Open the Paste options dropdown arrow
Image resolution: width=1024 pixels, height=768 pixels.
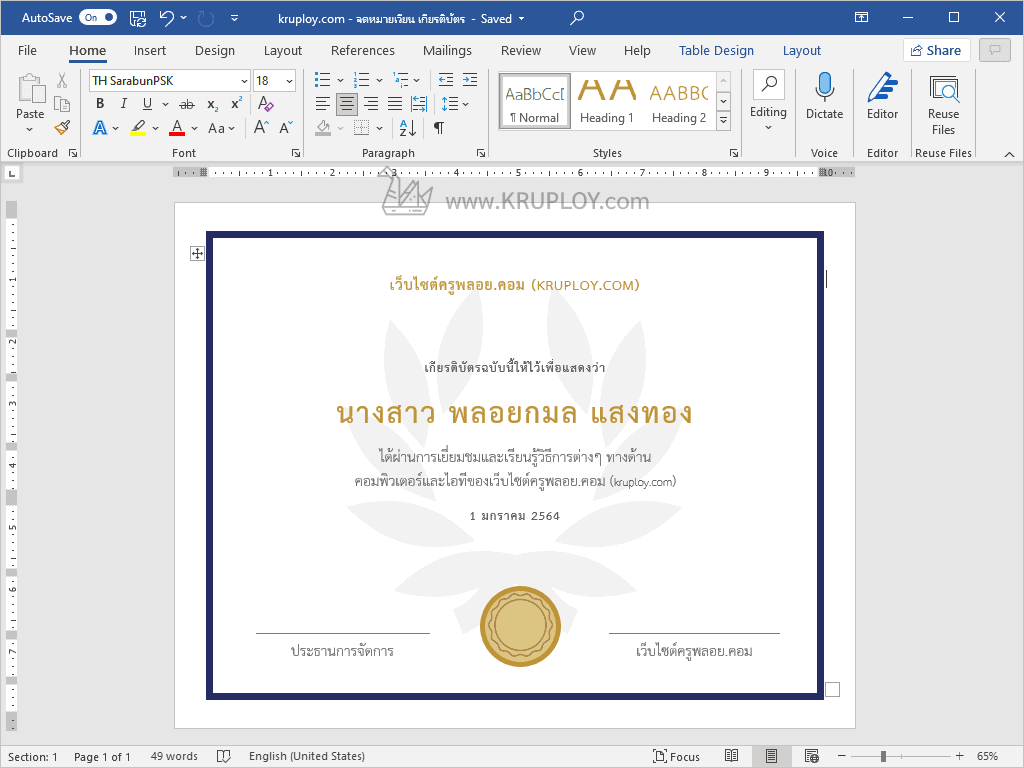tap(30, 129)
